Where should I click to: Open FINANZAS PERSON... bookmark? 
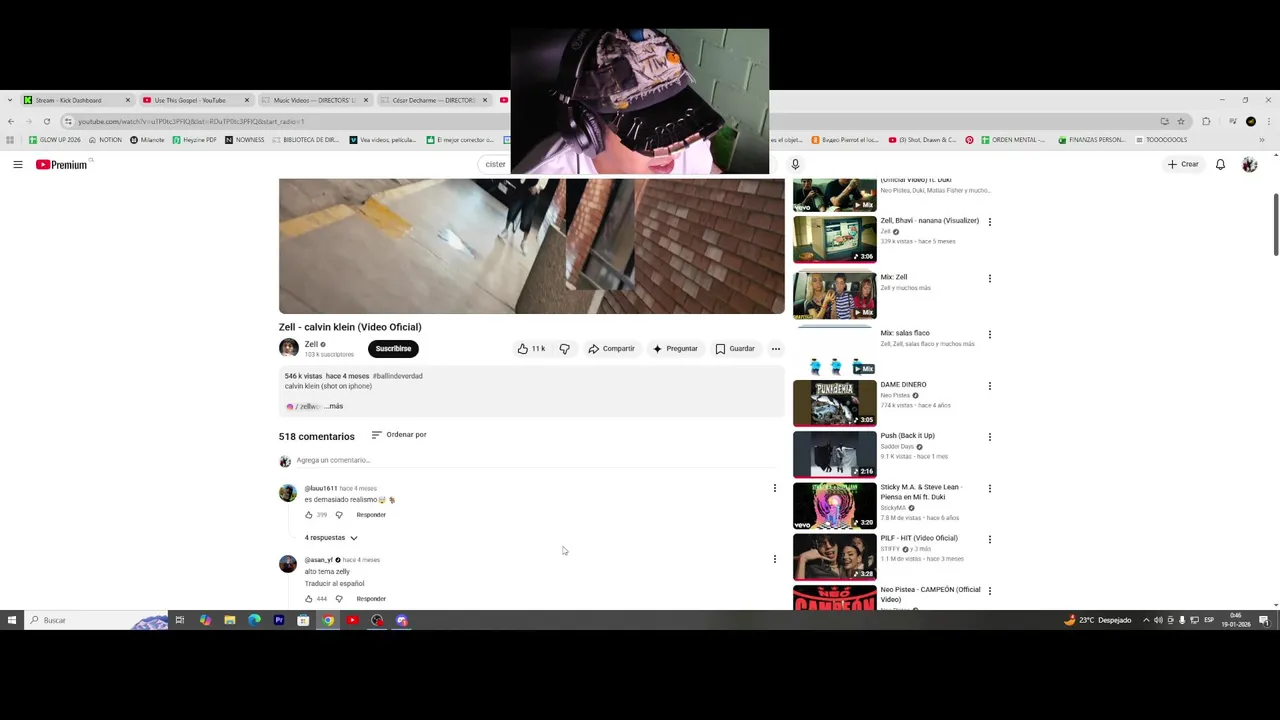pyautogui.click(x=1091, y=140)
